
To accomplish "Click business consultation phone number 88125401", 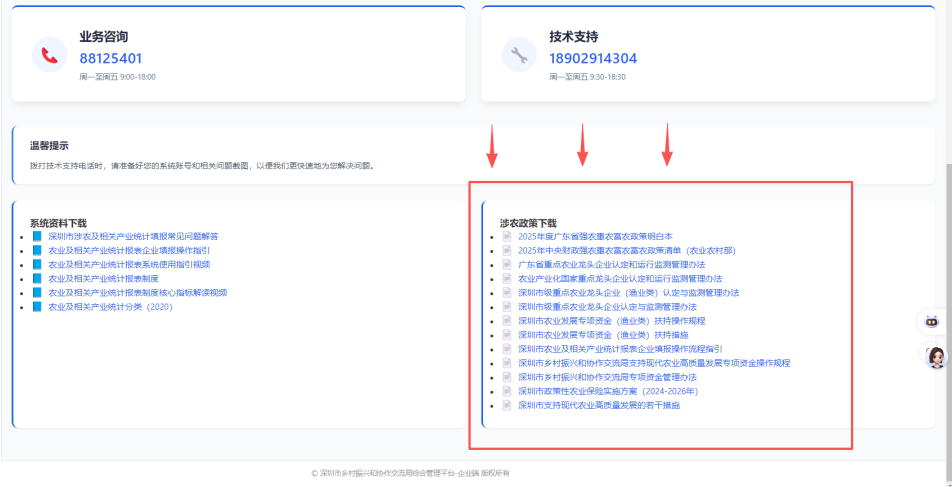I will 111,58.
